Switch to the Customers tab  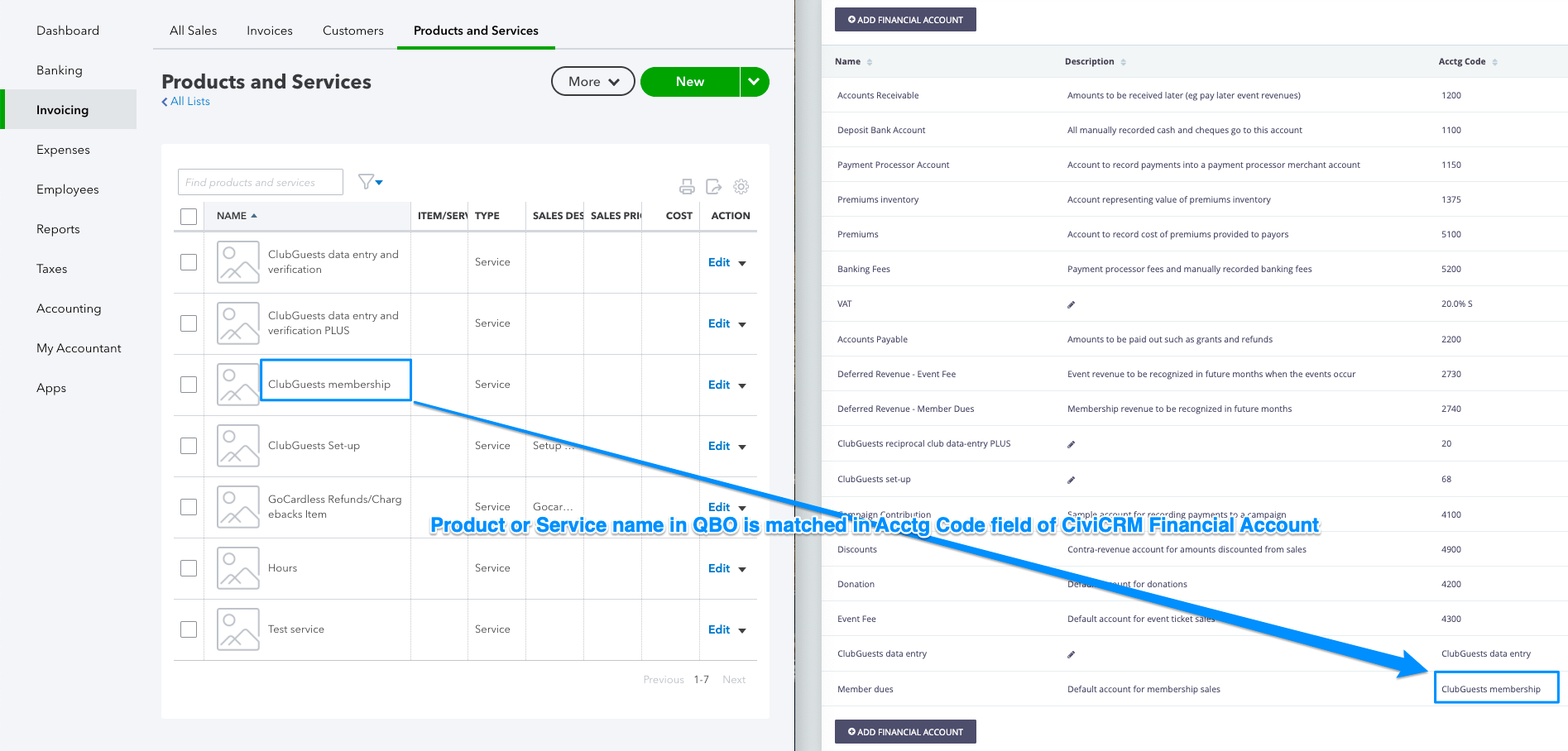(353, 31)
